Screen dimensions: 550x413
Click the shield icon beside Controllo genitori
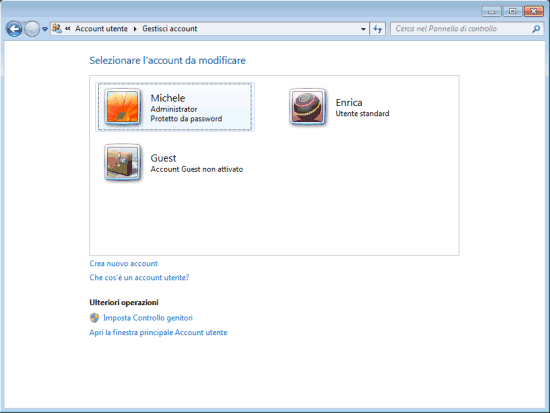94,318
